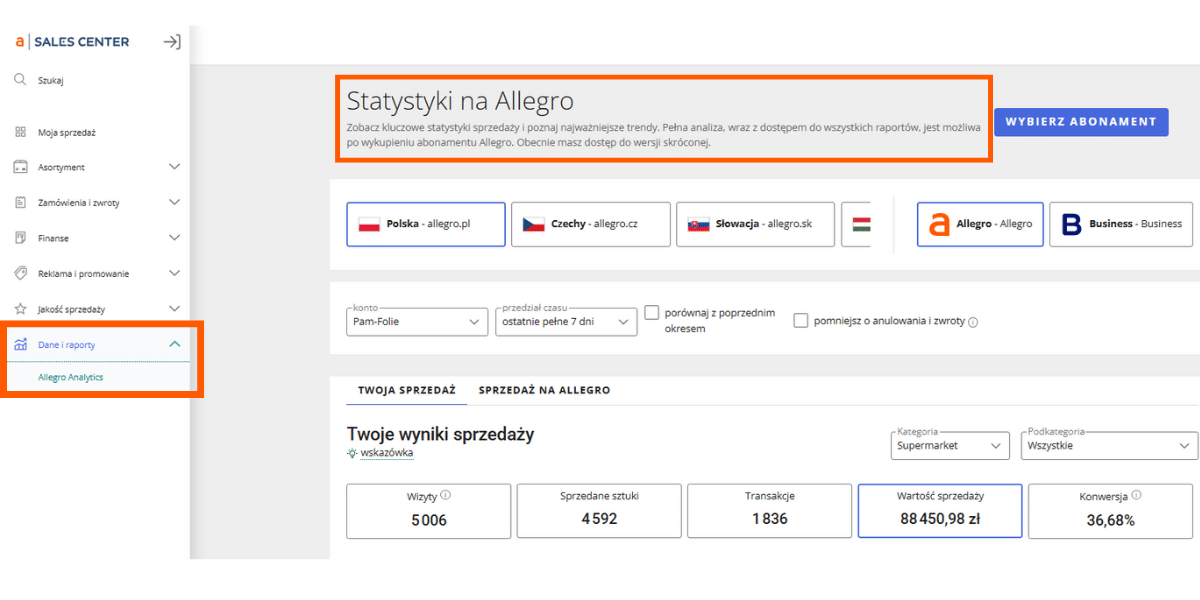1200x600 pixels.
Task: Switch to Twoja sprzedaż tab
Action: click(407, 390)
